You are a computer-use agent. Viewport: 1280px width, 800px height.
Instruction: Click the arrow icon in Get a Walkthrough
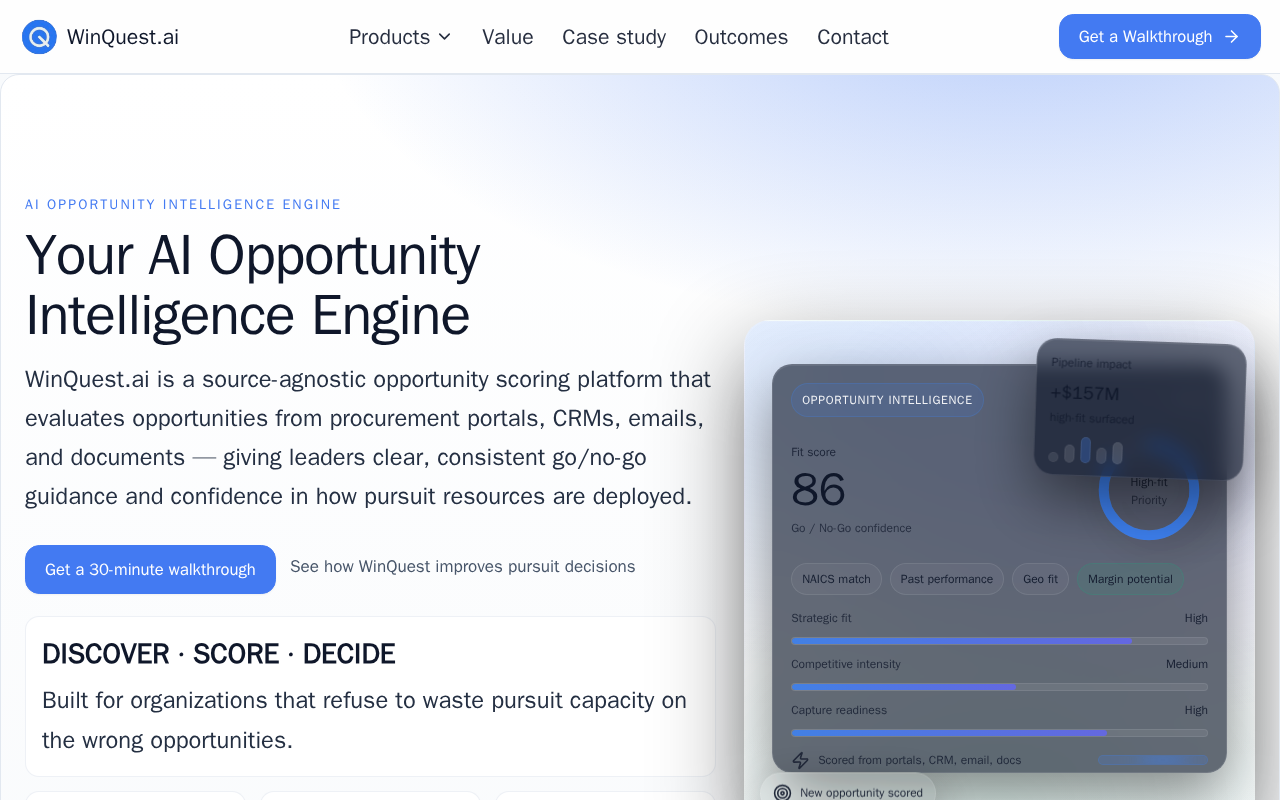point(1232,37)
